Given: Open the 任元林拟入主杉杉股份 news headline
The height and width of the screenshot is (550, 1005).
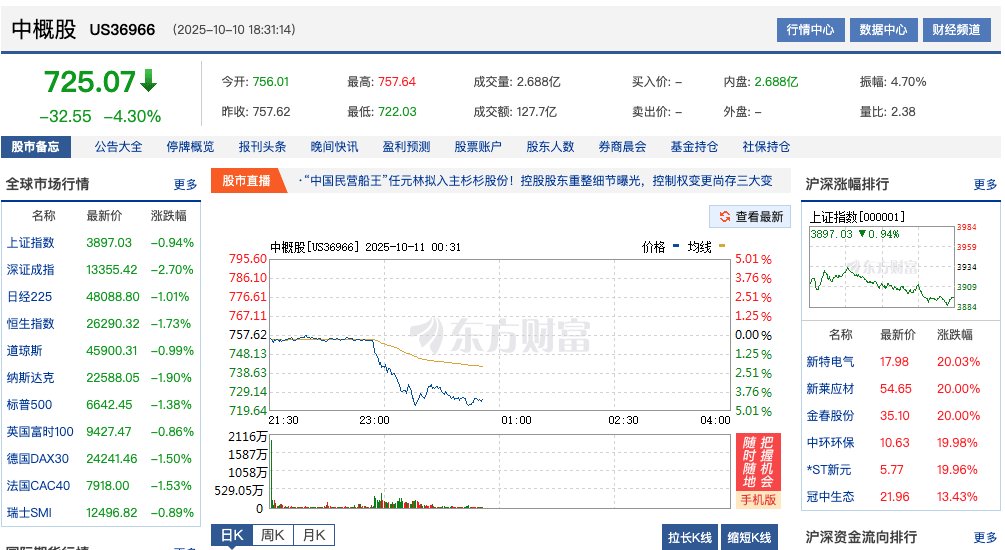Looking at the screenshot, I should tap(535, 181).
